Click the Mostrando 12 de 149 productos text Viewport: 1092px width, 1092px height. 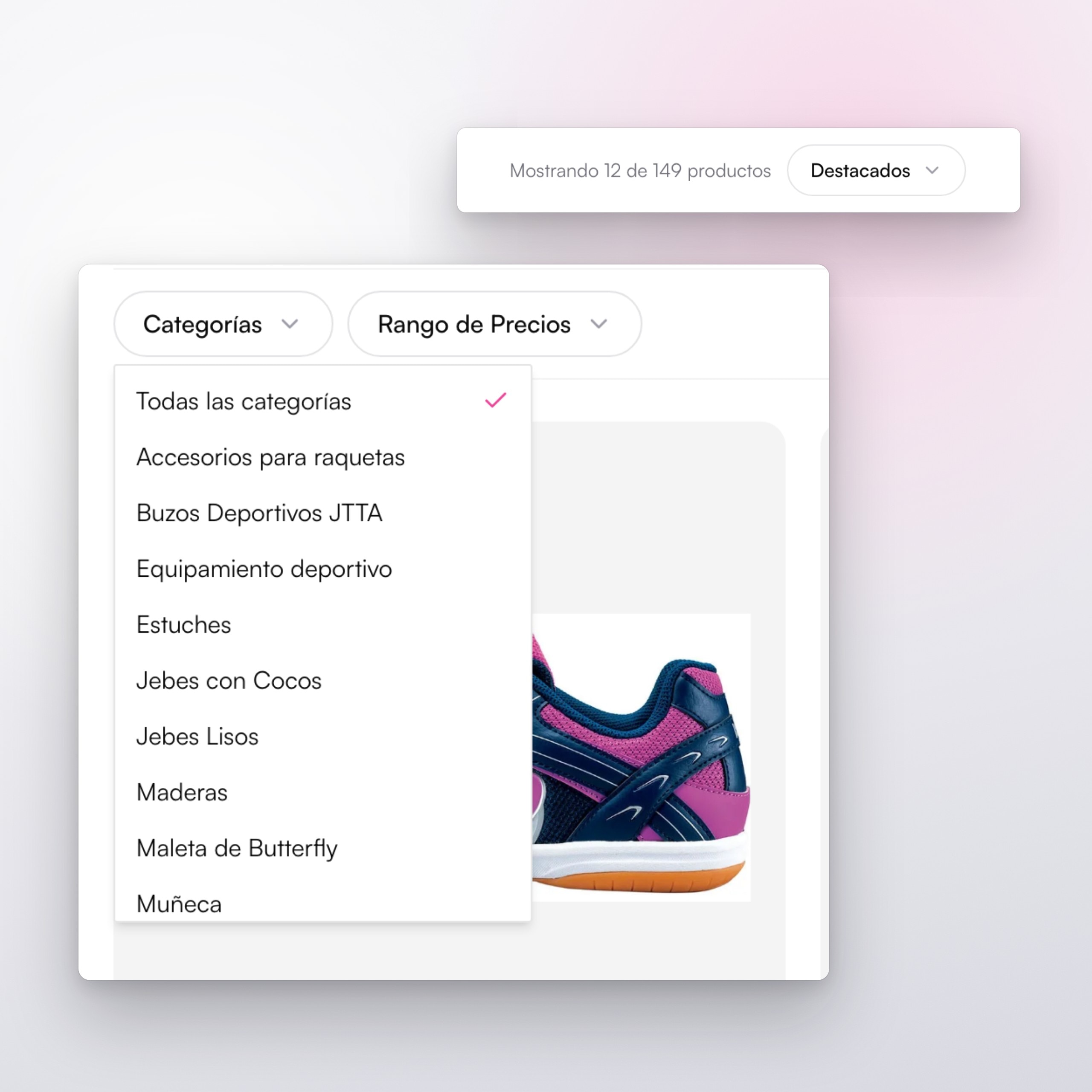pos(640,171)
